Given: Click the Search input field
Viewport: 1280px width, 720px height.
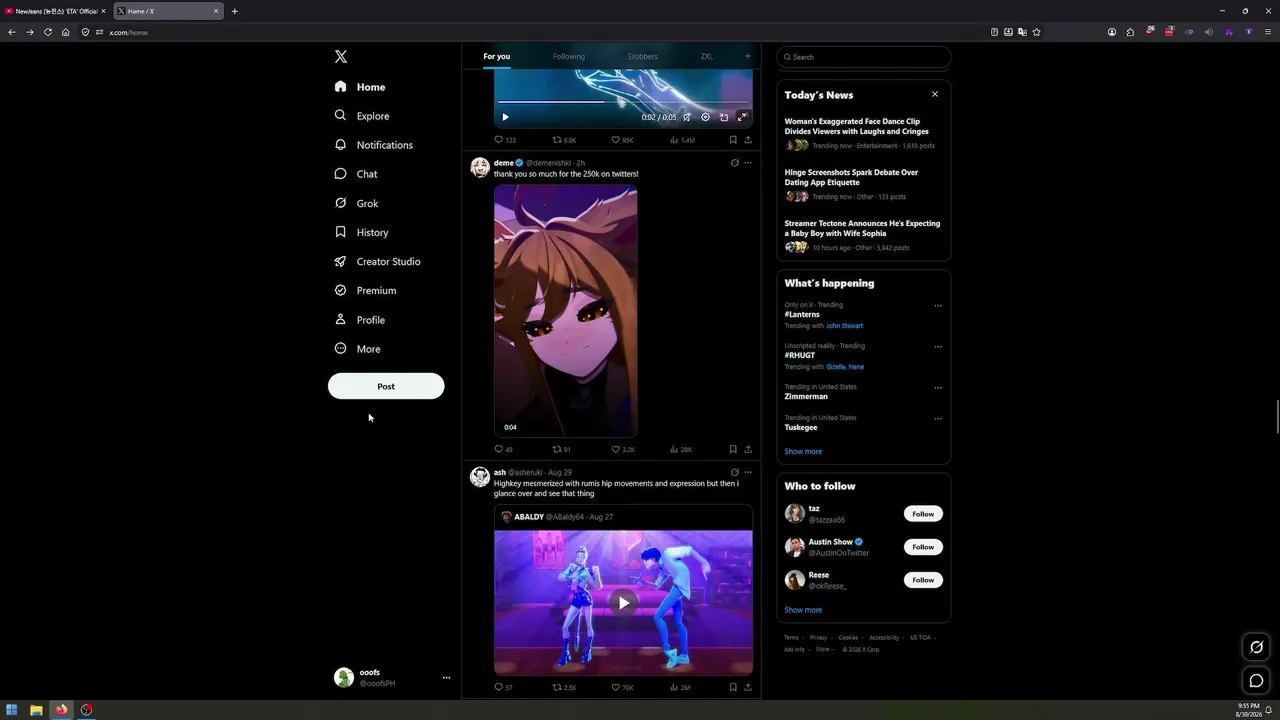Looking at the screenshot, I should coord(864,57).
